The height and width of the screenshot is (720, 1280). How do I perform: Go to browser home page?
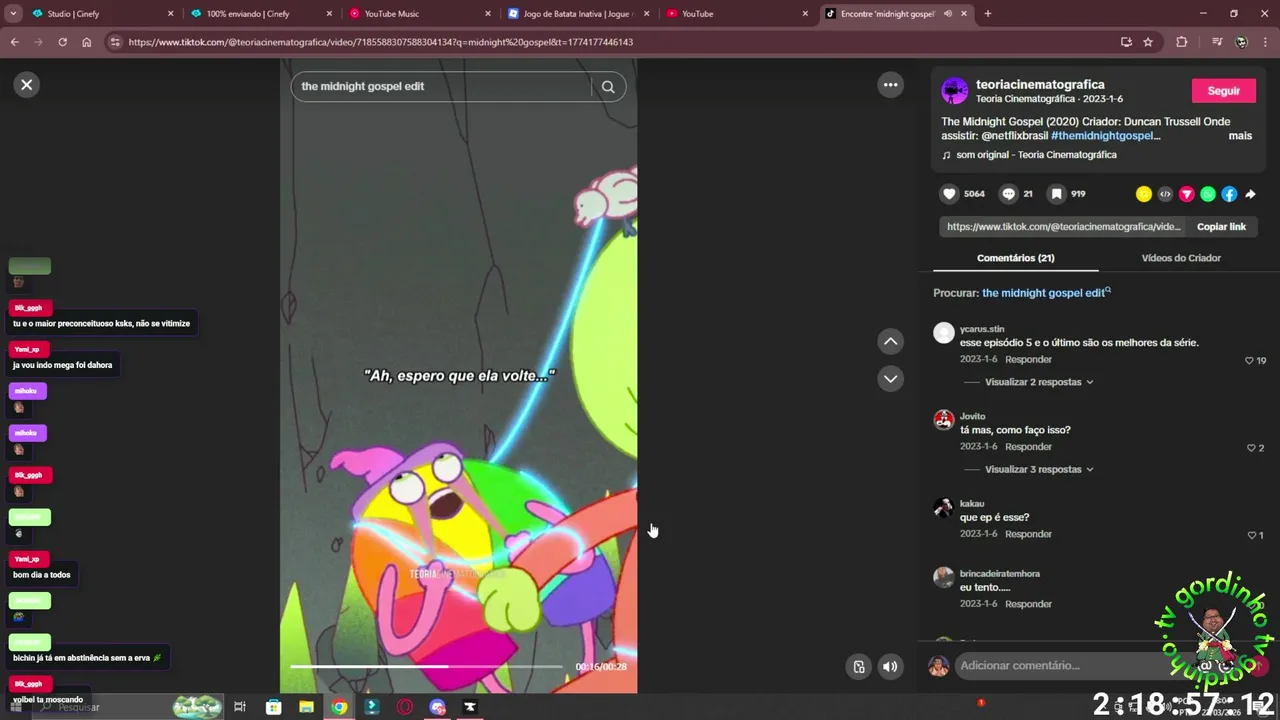(86, 42)
